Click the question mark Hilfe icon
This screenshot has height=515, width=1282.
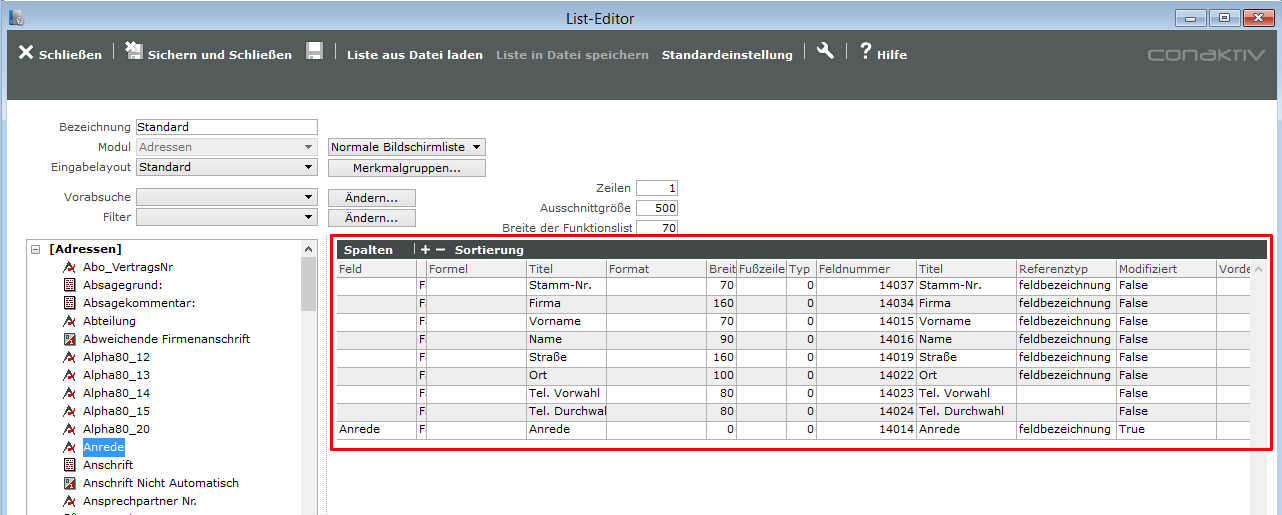(865, 52)
